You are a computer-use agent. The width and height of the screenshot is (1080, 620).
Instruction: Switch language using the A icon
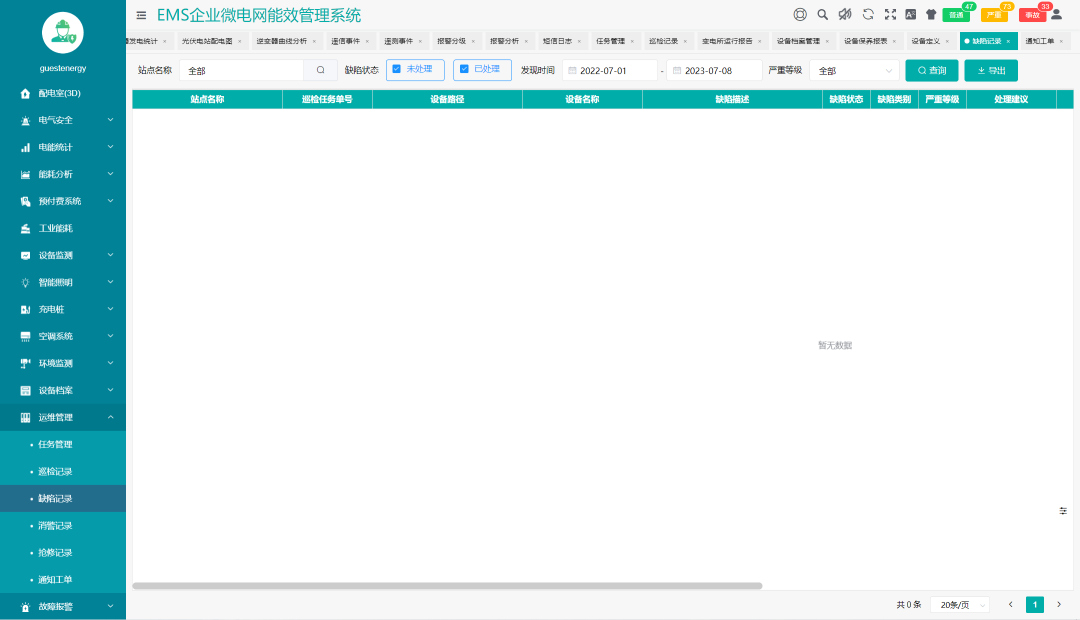911,14
